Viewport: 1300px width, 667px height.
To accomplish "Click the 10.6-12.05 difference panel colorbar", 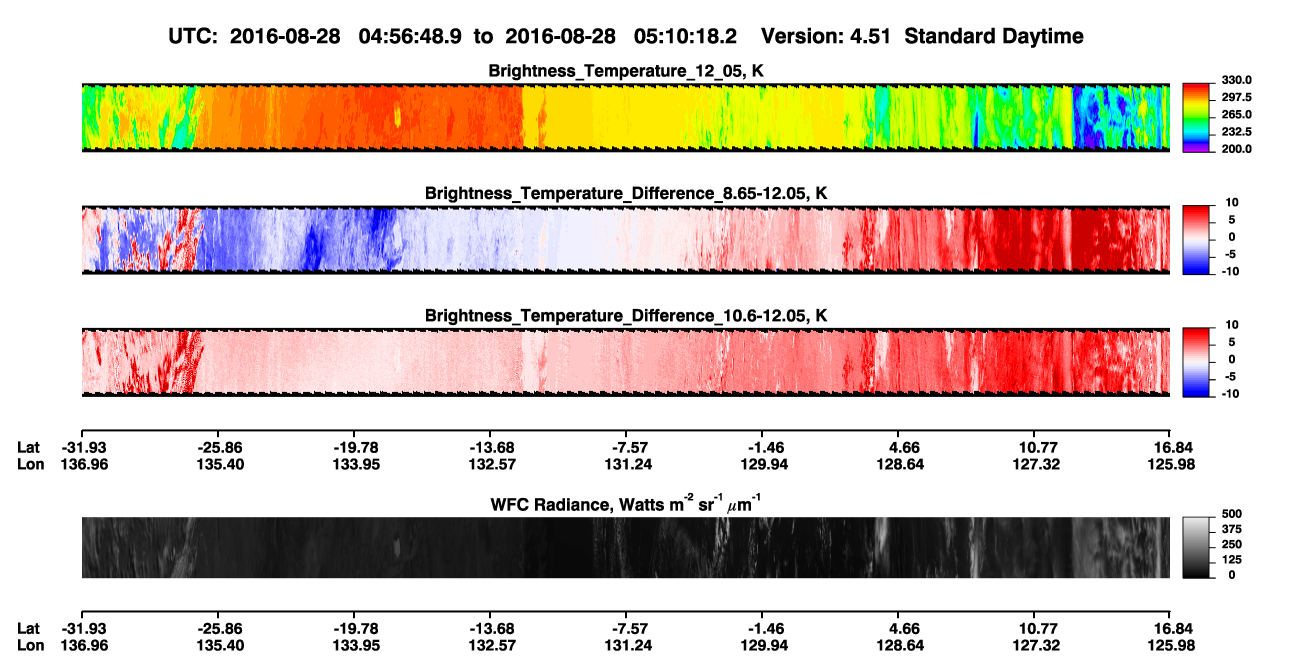I will (1196, 362).
